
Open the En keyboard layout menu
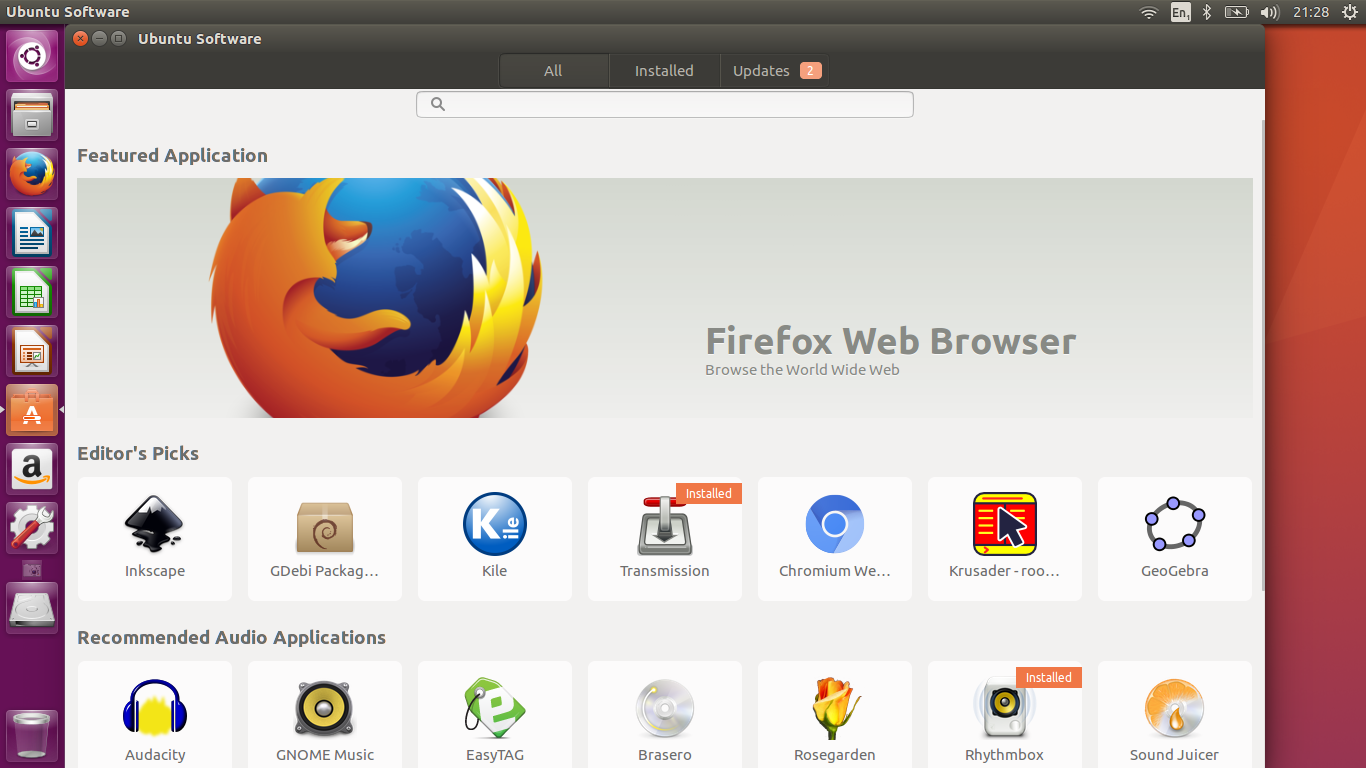click(x=1181, y=12)
